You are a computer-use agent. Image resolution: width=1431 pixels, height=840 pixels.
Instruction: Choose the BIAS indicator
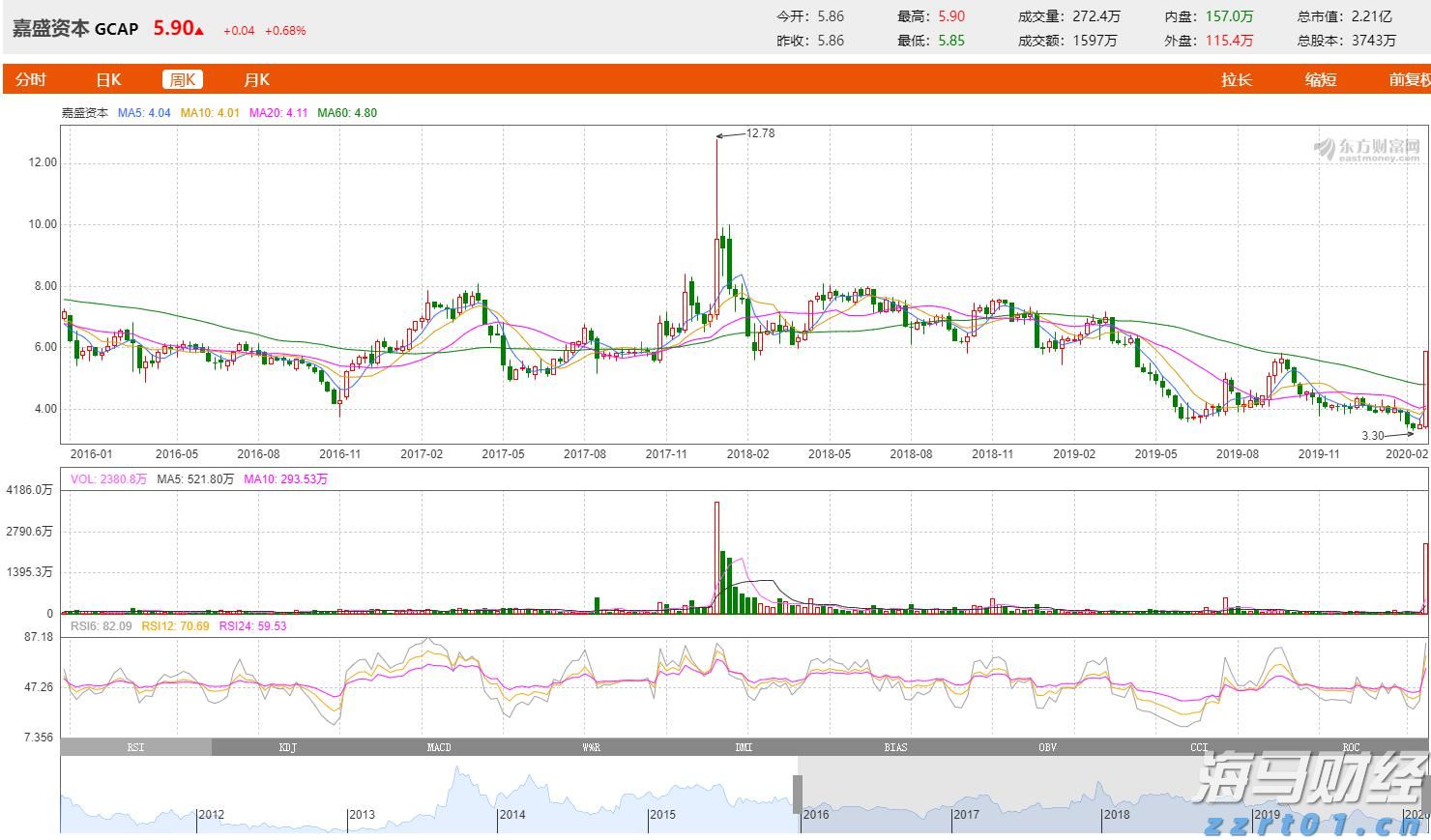[895, 747]
